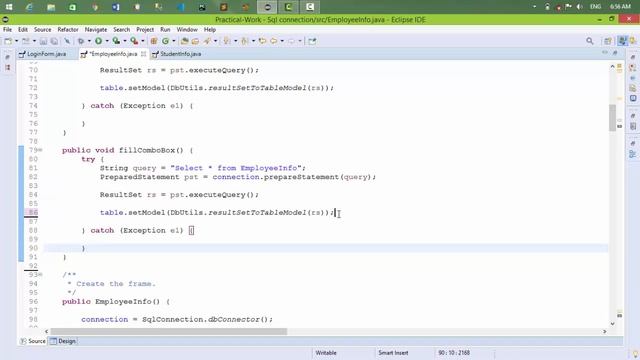Click the Open Task folder icon
Screen dimensions: 640x360
[x=195, y=41]
